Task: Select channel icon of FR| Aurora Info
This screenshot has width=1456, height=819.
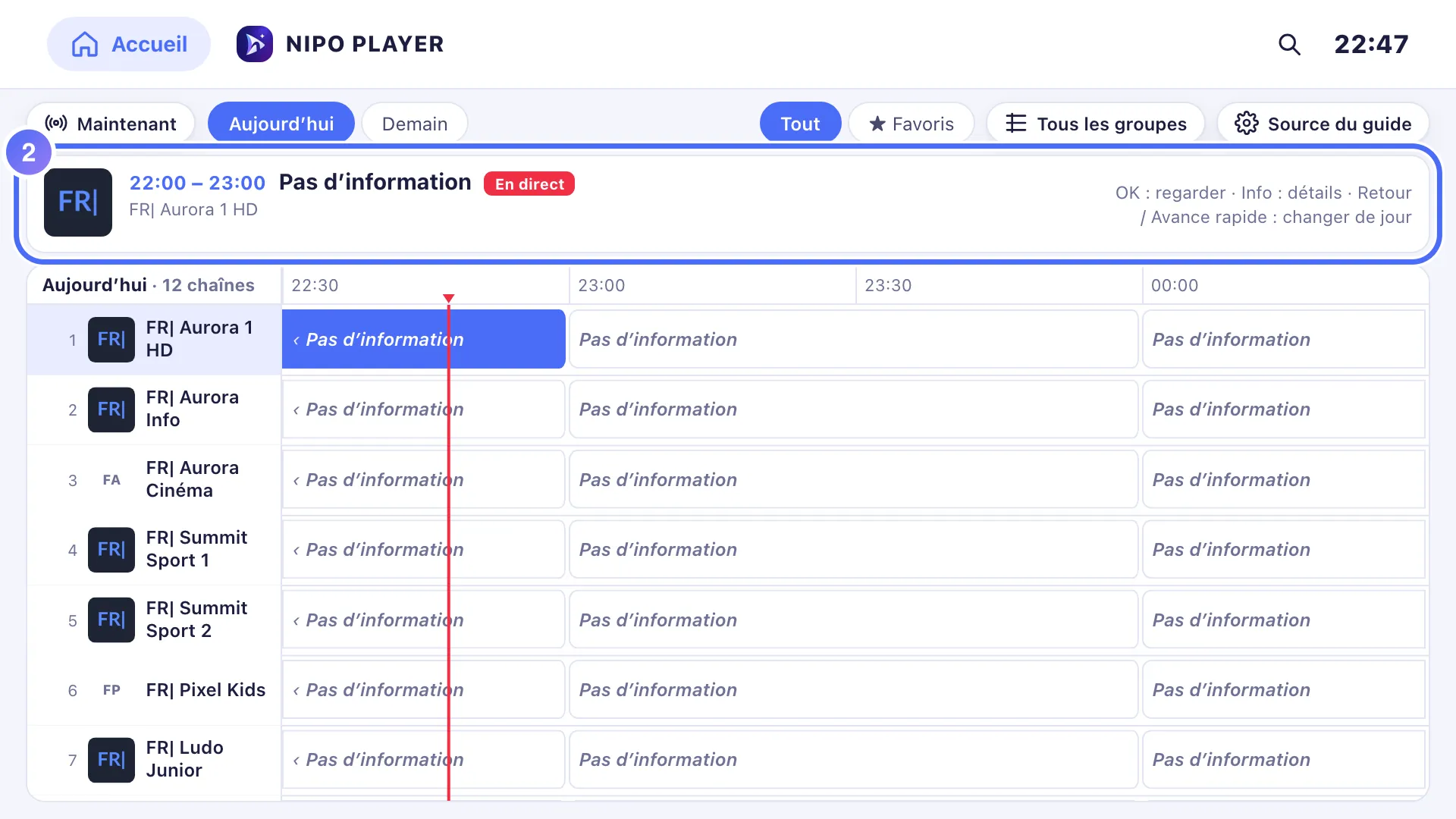Action: pyautogui.click(x=111, y=409)
